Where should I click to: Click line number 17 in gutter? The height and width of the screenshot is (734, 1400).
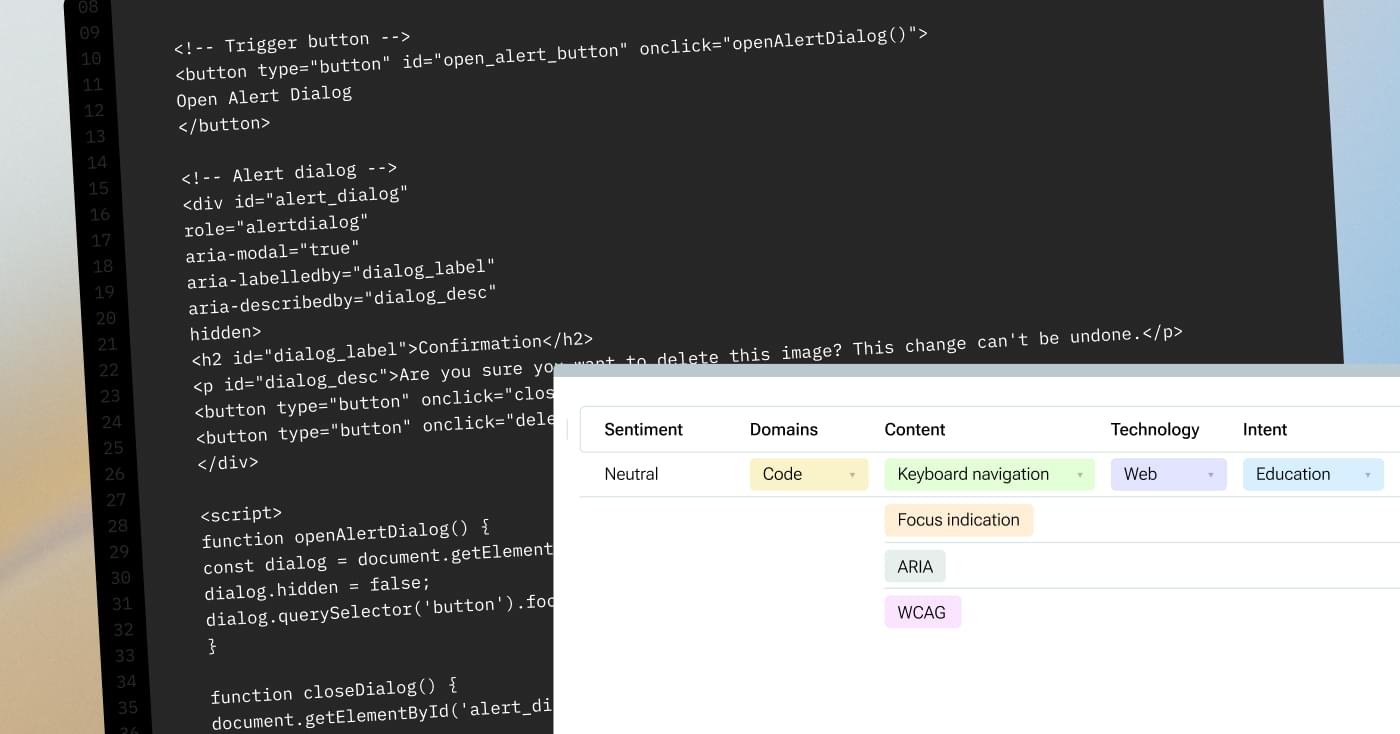101,240
